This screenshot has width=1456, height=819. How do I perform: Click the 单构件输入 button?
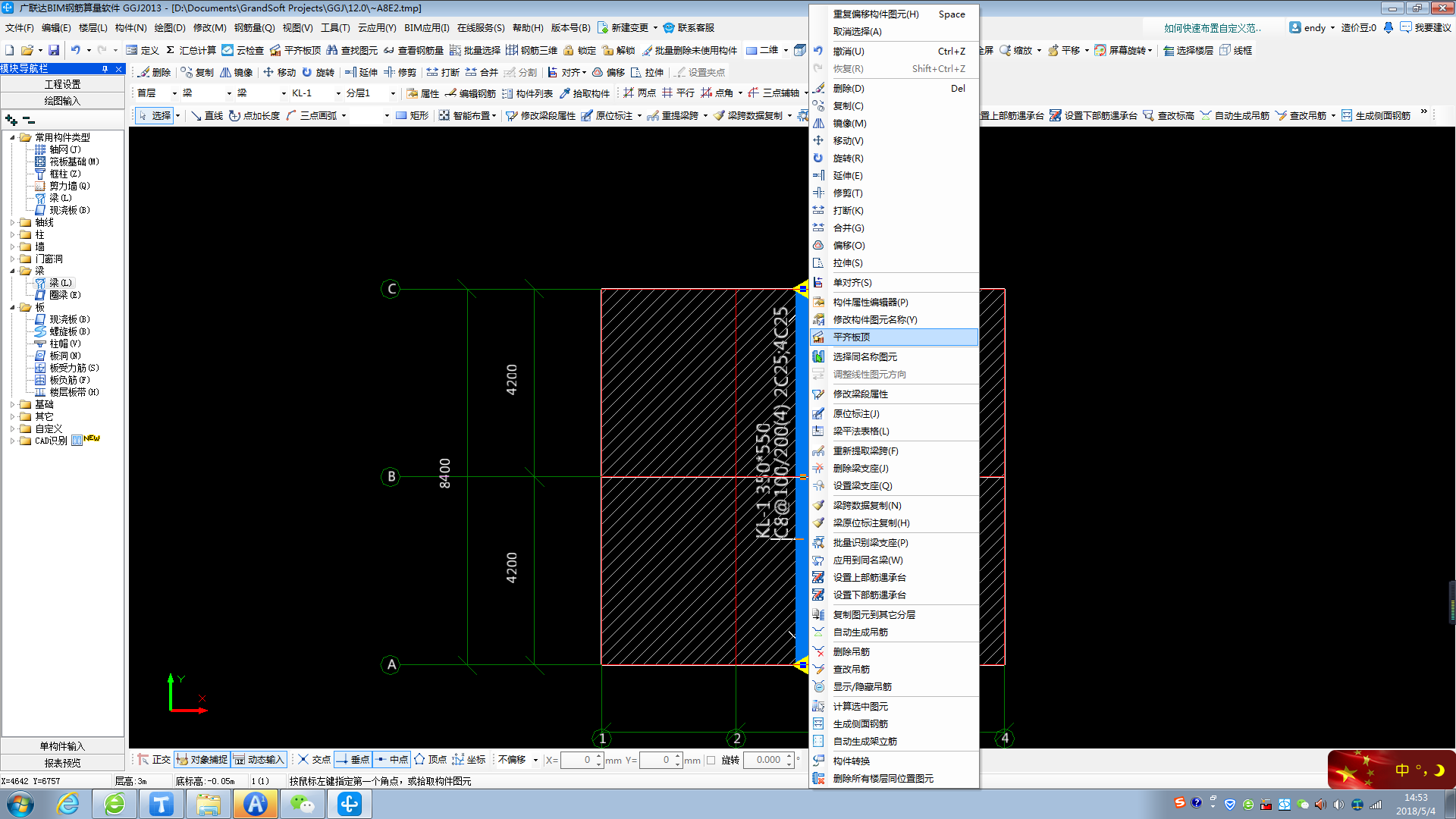pos(62,746)
